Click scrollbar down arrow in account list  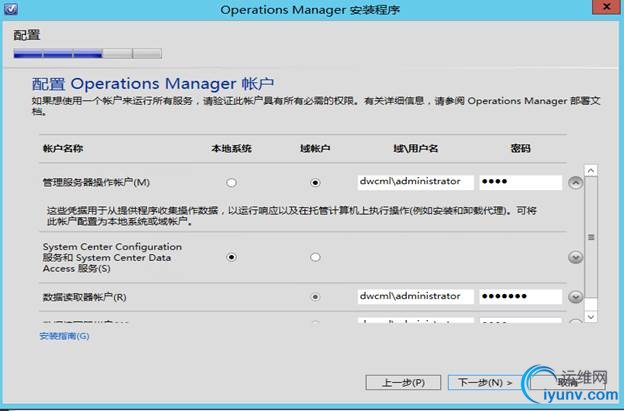coord(591,317)
